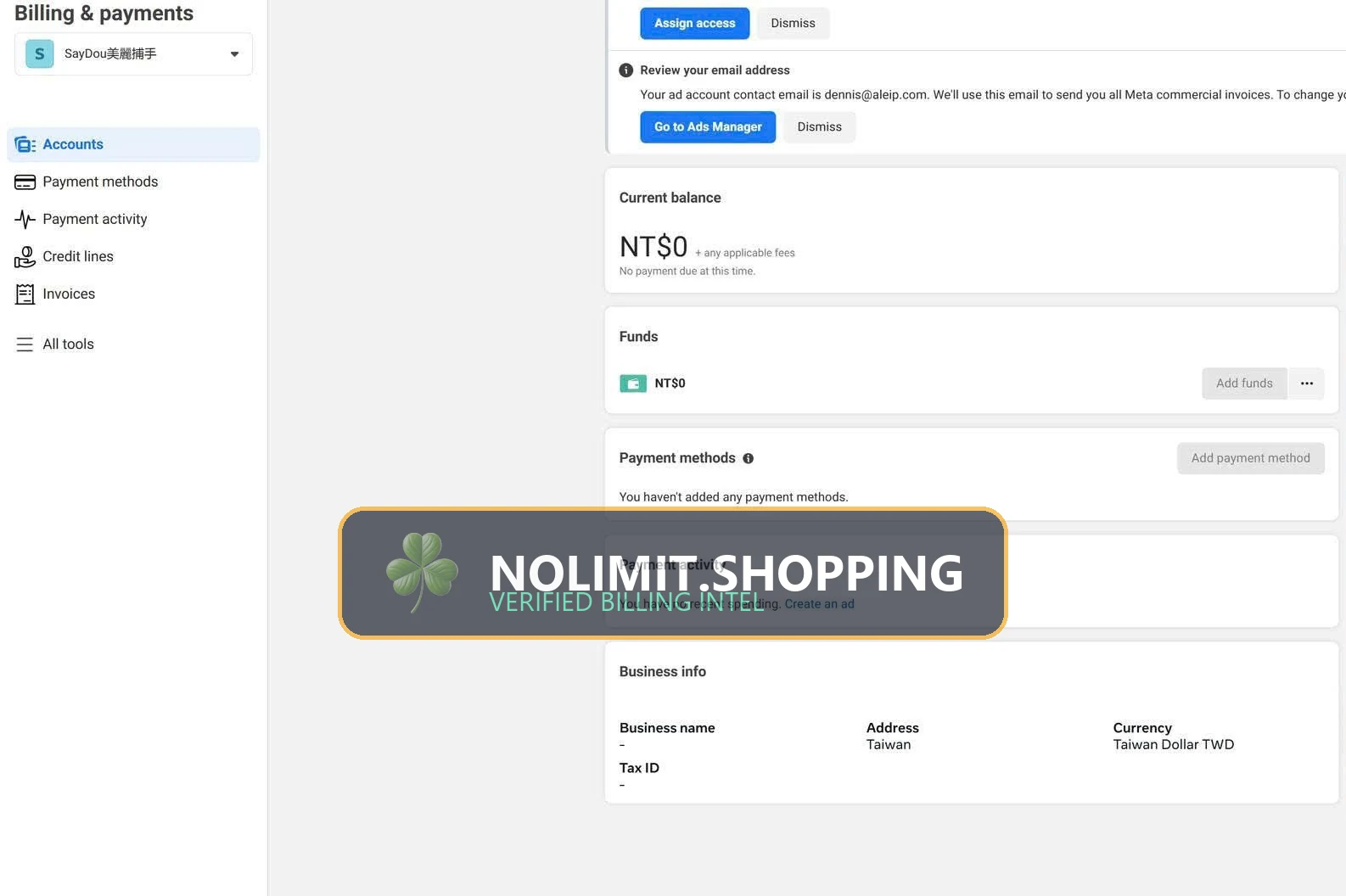The height and width of the screenshot is (896, 1346).
Task: Click the Tax ID label
Action: [x=639, y=768]
